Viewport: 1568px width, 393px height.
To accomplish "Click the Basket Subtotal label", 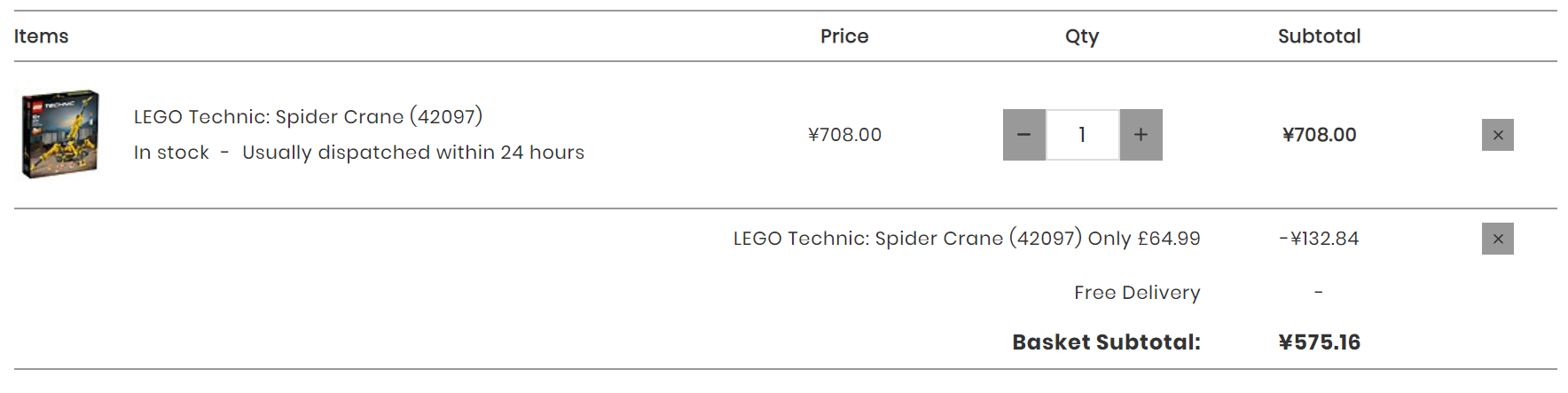I will click(x=1106, y=342).
